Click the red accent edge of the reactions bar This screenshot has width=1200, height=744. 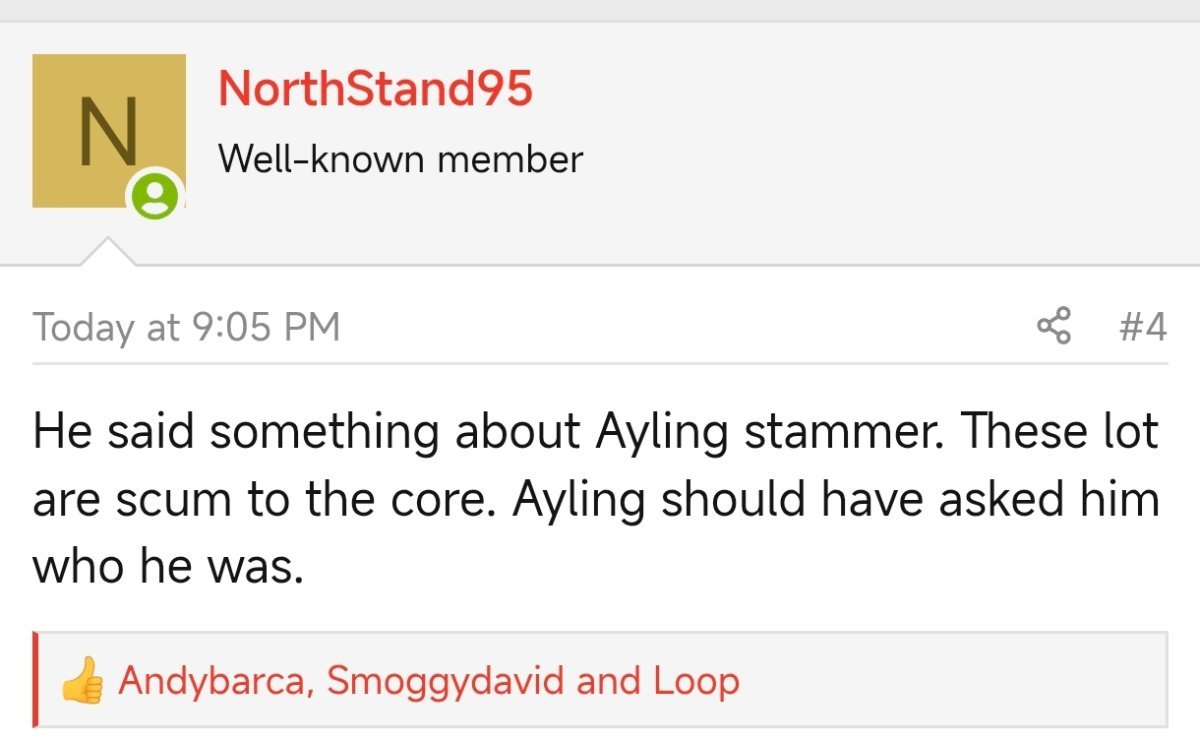(36, 680)
